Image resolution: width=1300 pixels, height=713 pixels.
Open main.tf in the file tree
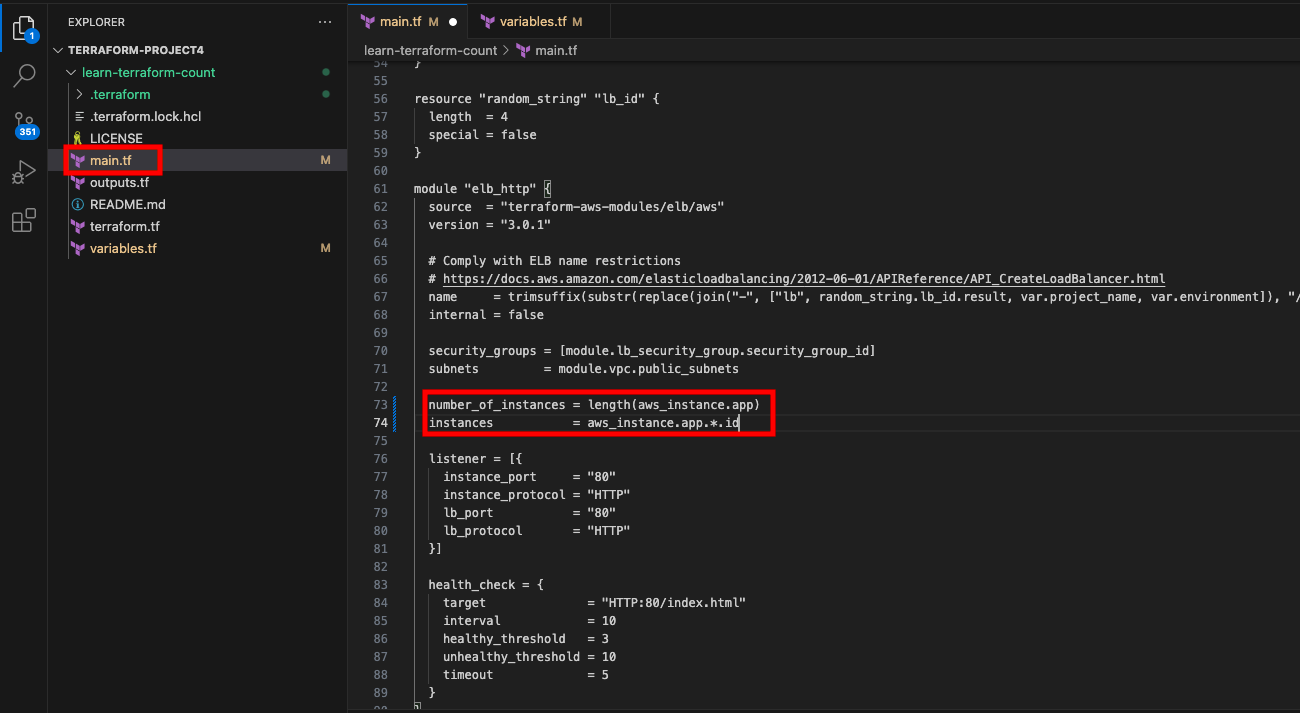pos(110,160)
